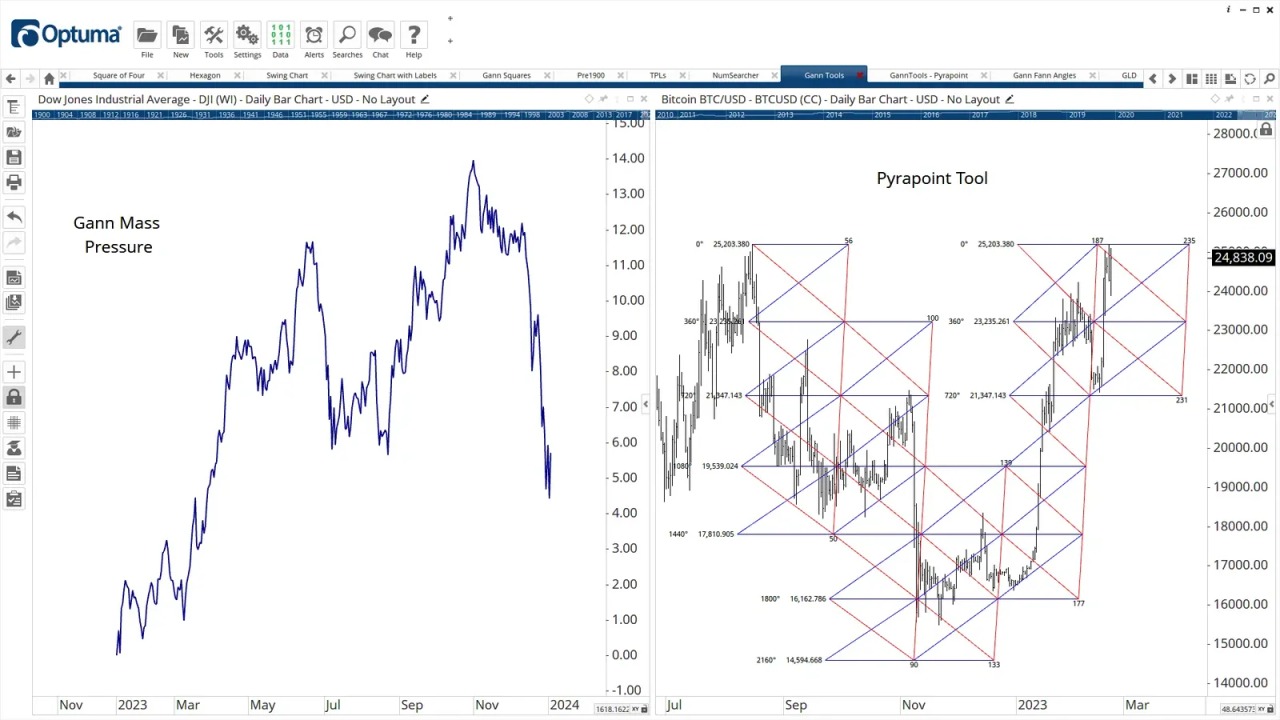Screen dimensions: 1280x720
Task: Click the save disk icon in left sidebar
Action: pyautogui.click(x=14, y=157)
